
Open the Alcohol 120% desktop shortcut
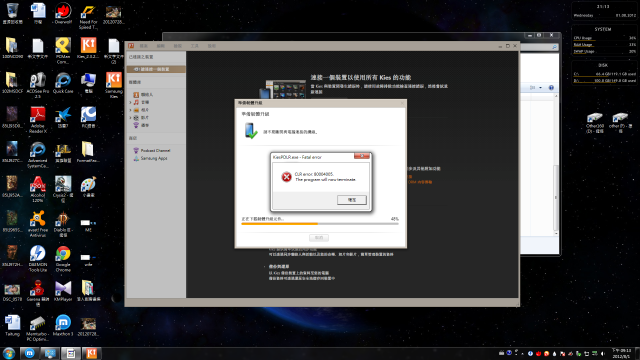tap(38, 189)
